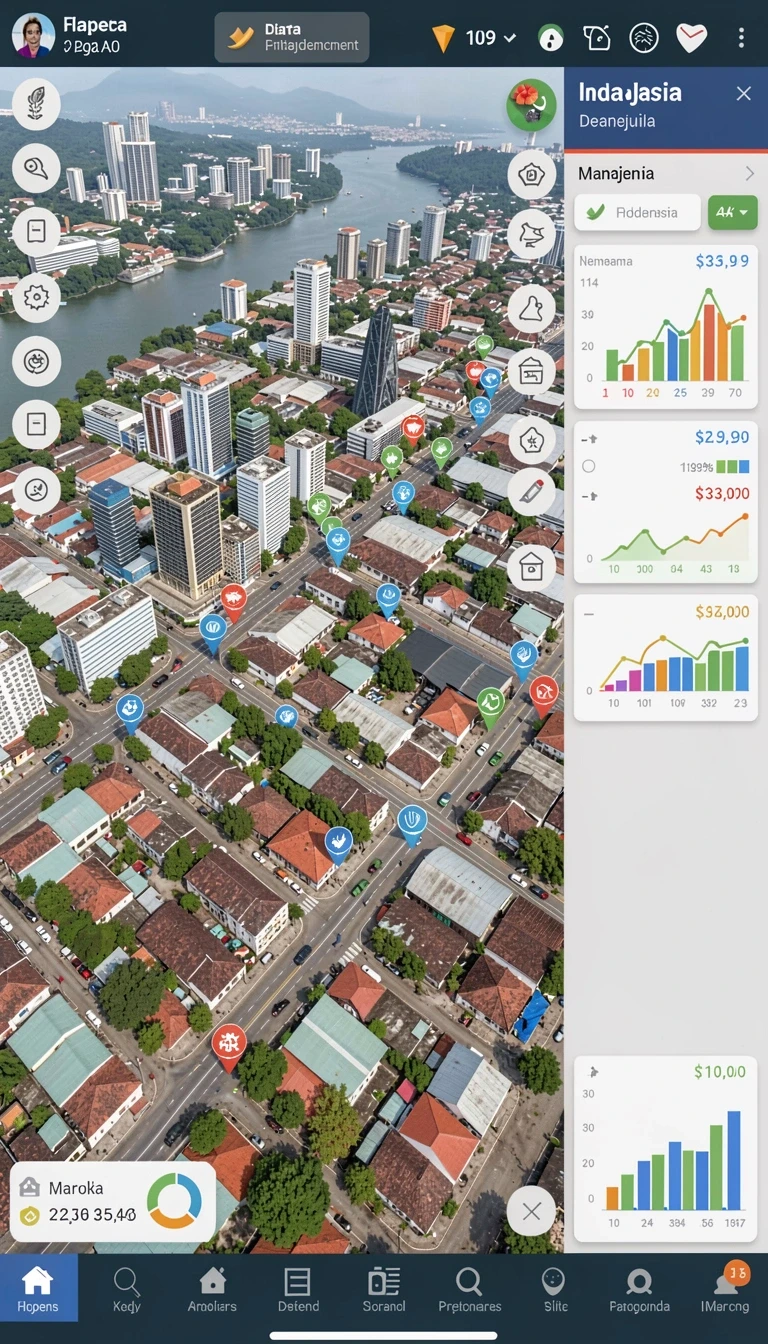
Task: Tap the hexagon house map tool
Action: 531,175
